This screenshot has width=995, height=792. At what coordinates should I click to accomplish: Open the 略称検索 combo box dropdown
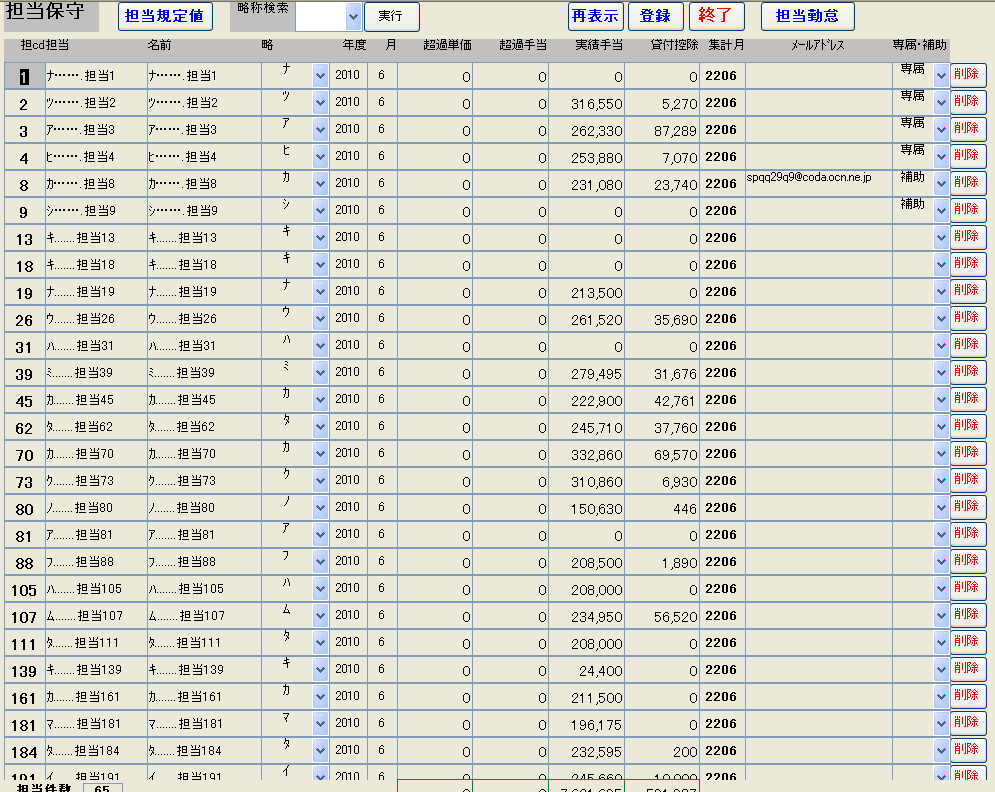pyautogui.click(x=352, y=16)
